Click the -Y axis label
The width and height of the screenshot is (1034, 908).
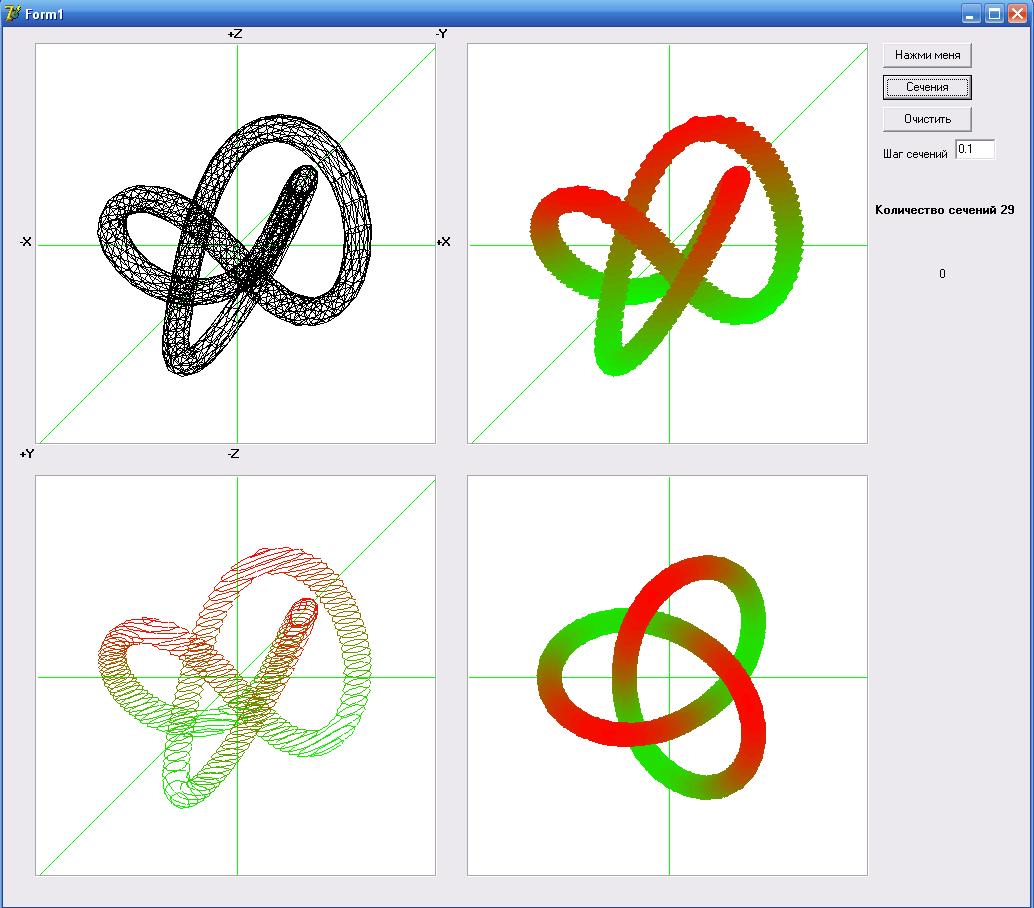pyautogui.click(x=441, y=34)
